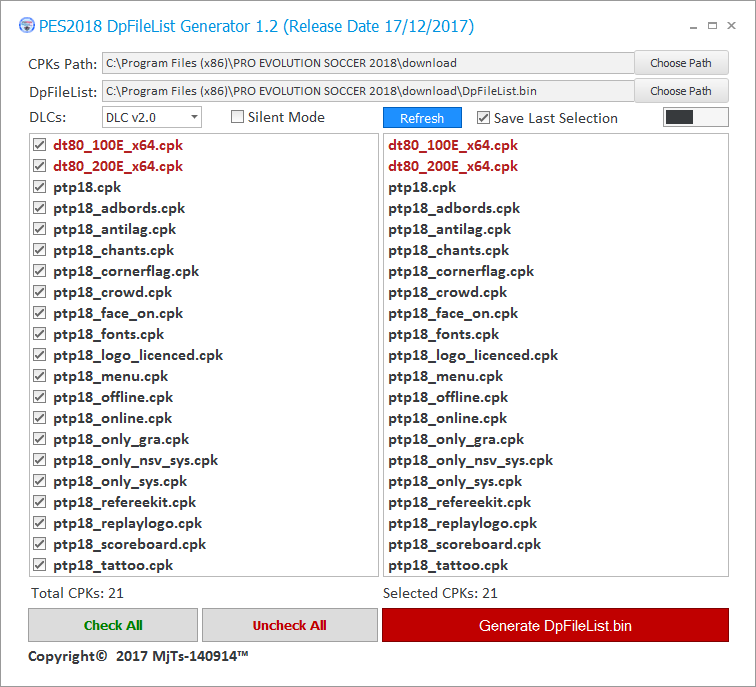Select ptp18_antilag.cpk in right selected list
Screen dimensions: 756x687
click(x=449, y=229)
